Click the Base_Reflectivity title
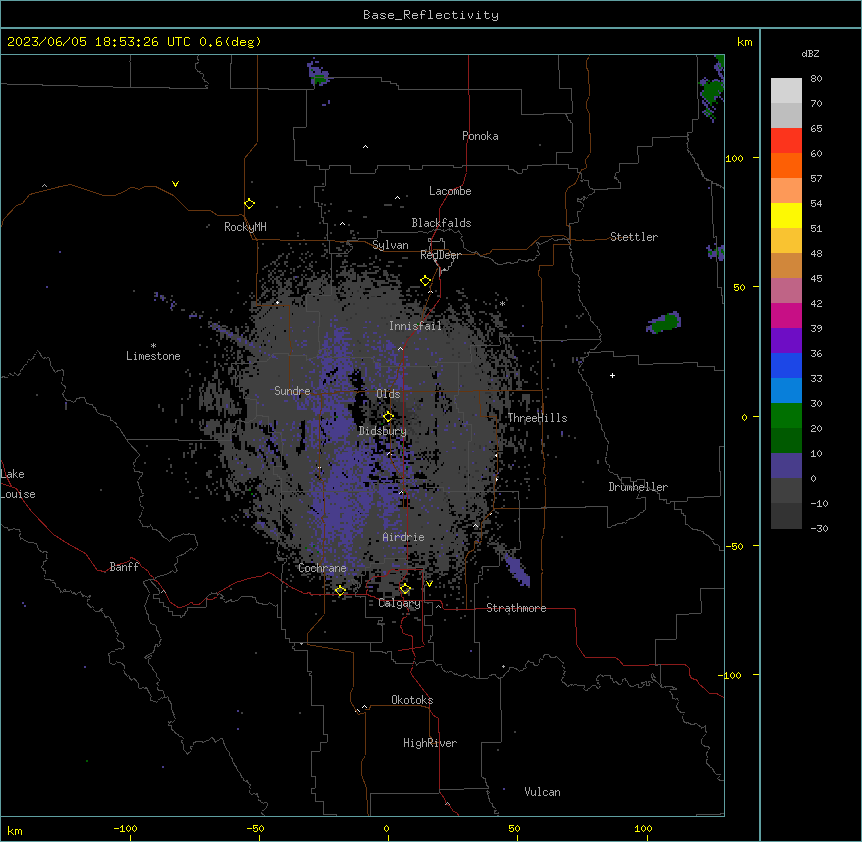 pos(431,15)
